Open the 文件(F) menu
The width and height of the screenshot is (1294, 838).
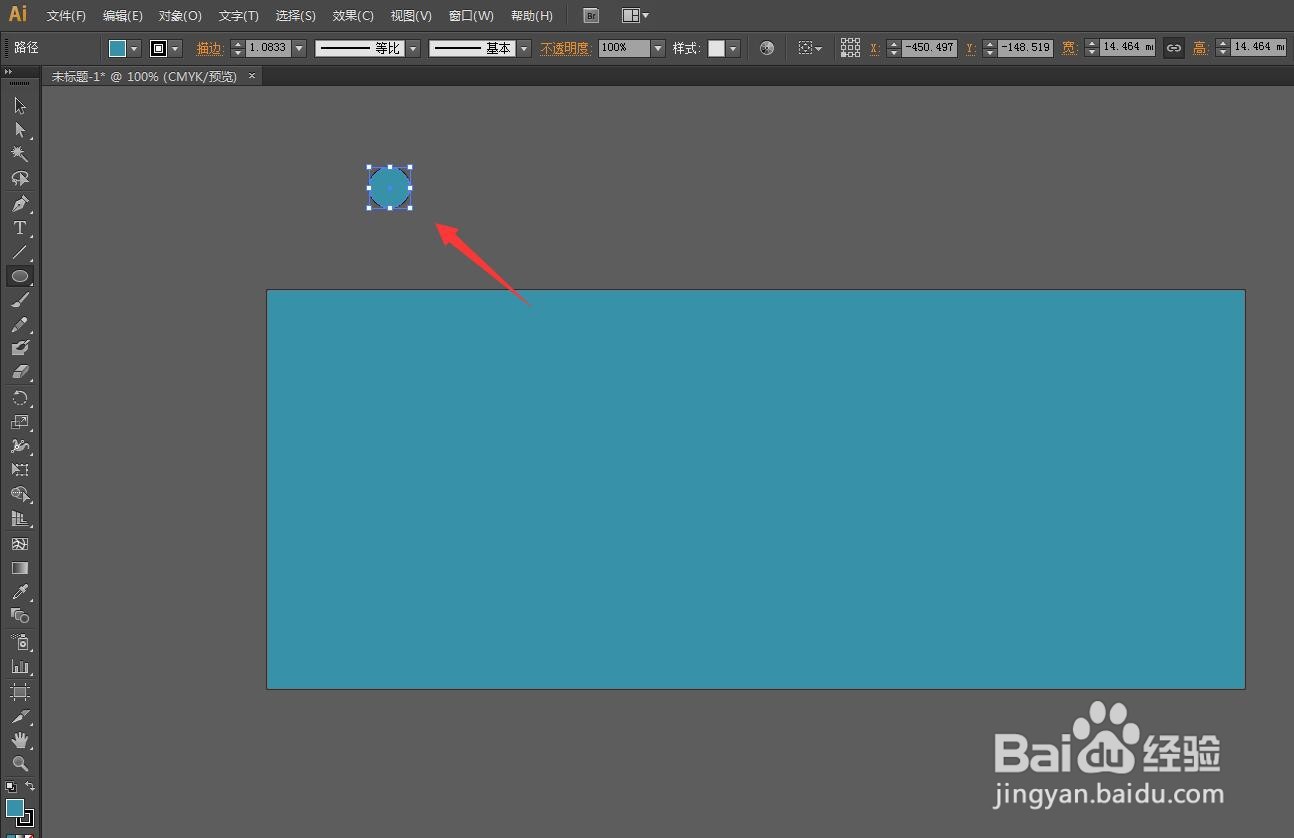click(66, 16)
